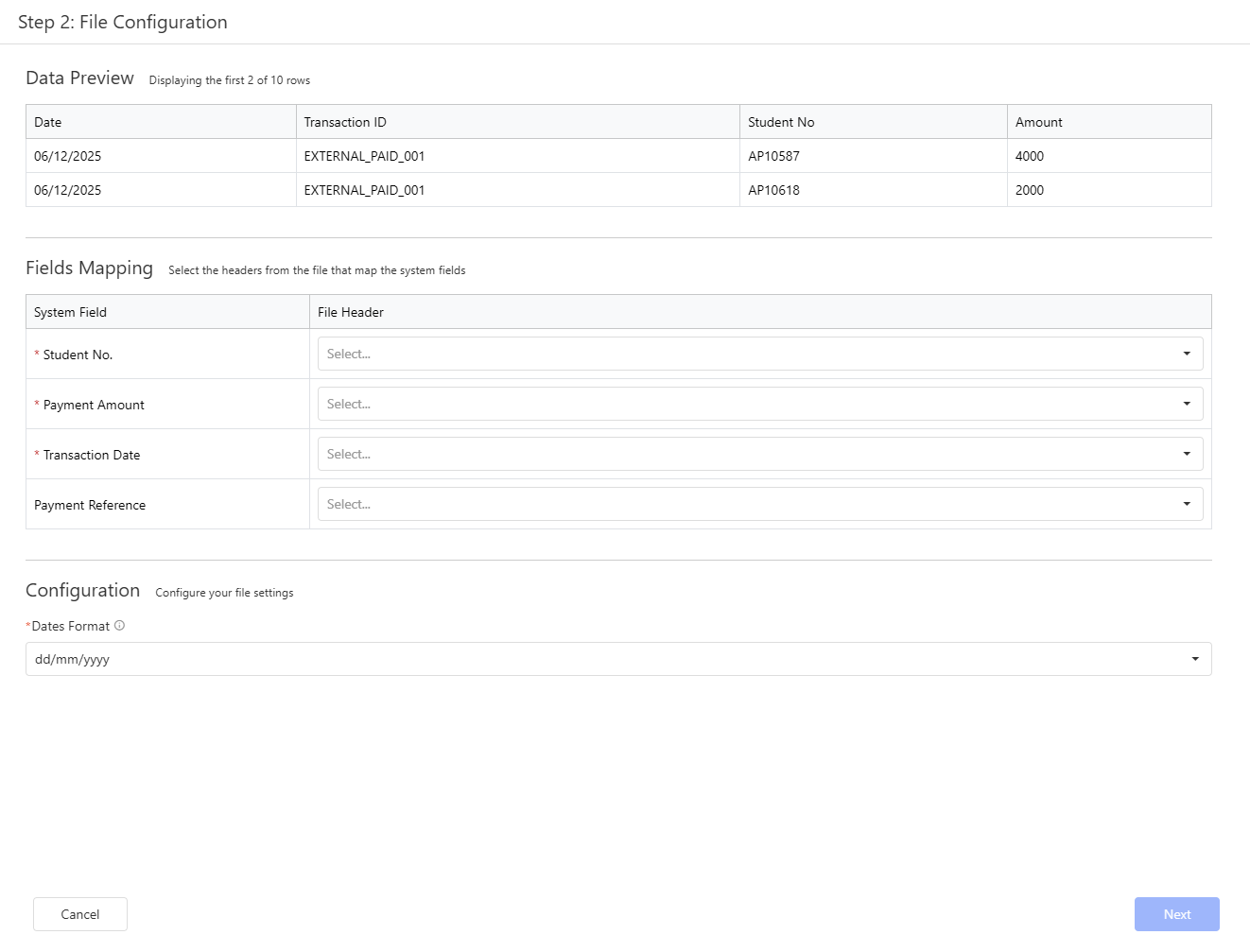Click the System Field column header
The height and width of the screenshot is (952, 1250).
[71, 312]
